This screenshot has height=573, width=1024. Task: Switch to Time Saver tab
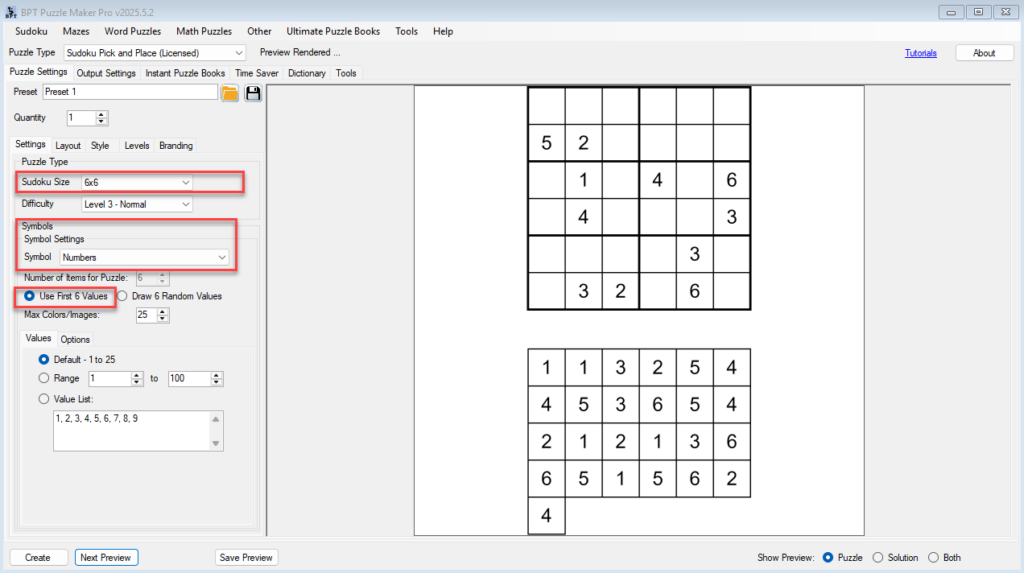257,73
